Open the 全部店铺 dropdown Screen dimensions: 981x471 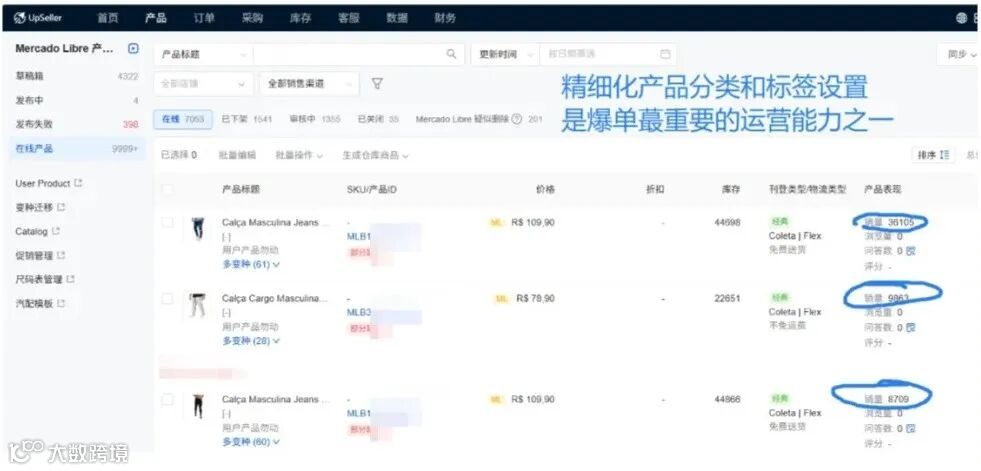pyautogui.click(x=203, y=84)
